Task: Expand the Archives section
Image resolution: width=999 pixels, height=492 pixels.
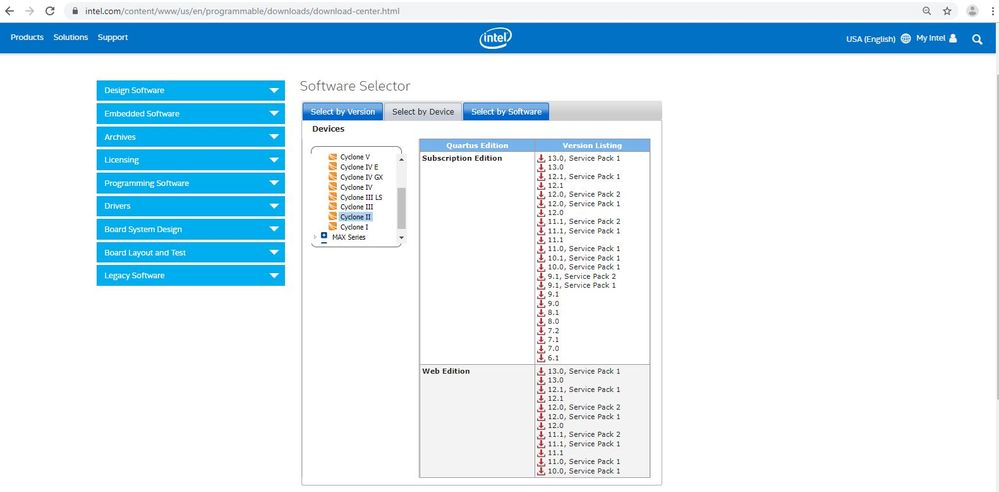Action: pyautogui.click(x=190, y=137)
